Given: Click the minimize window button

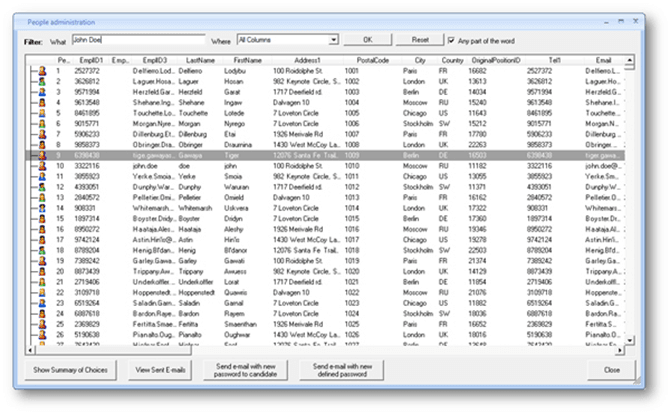Looking at the screenshot, I should tap(606, 21).
